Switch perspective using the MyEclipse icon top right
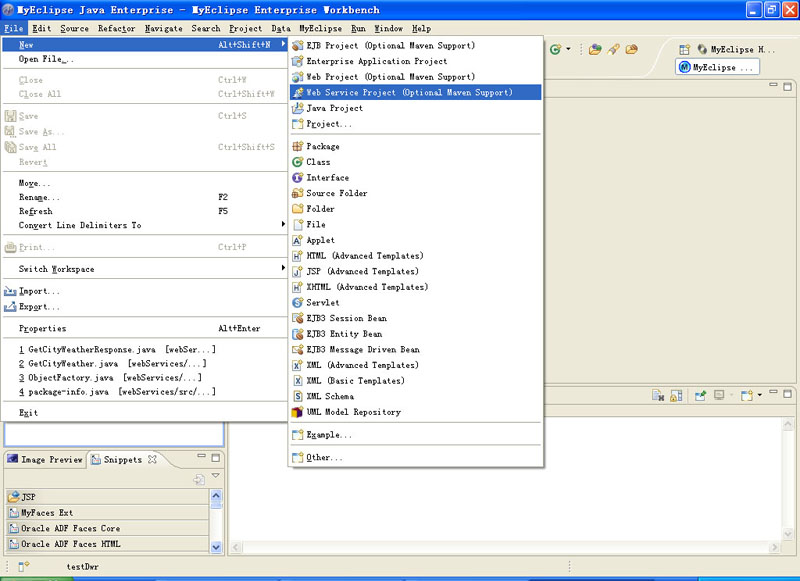The height and width of the screenshot is (581, 800). 702,48
